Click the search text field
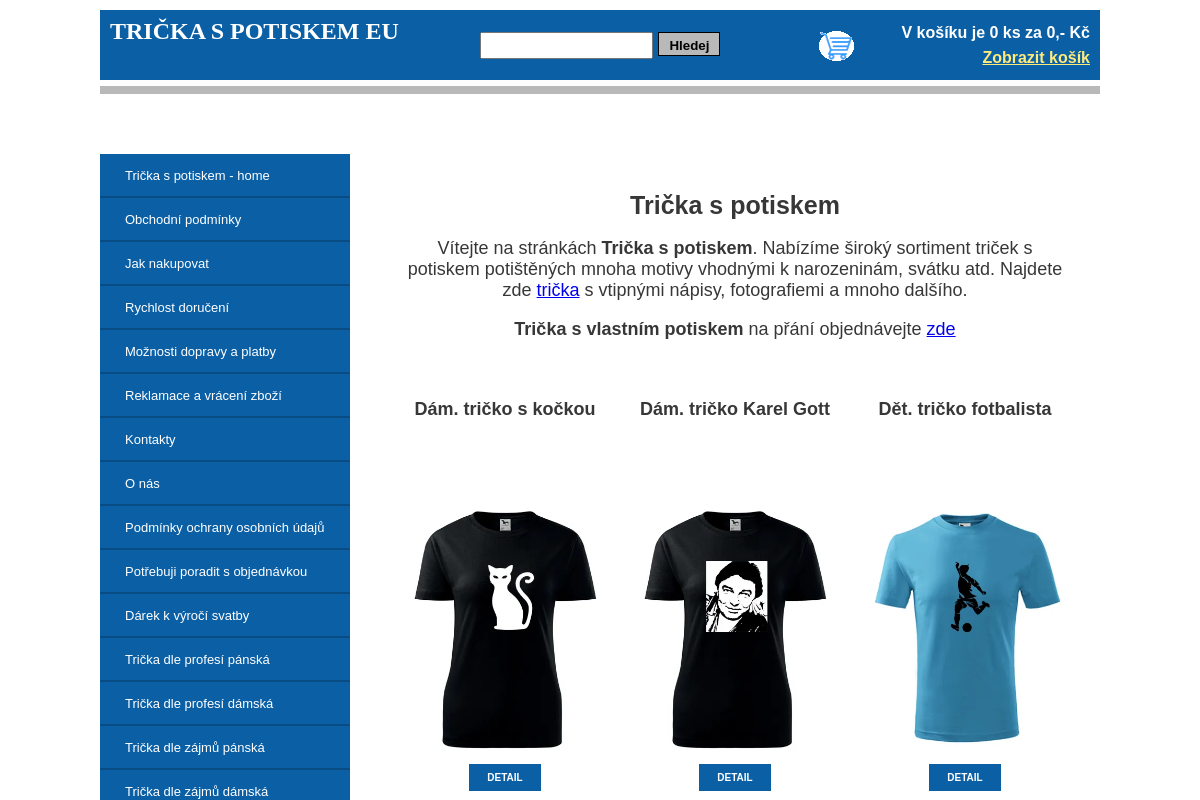This screenshot has height=800, width=1200. coord(566,45)
